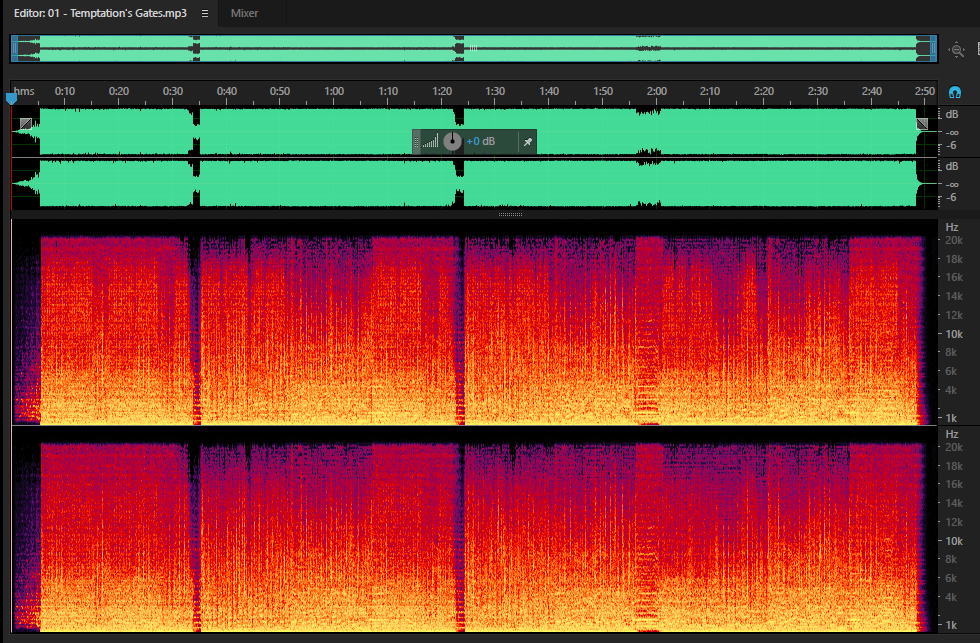
Task: Click the 2:00 mark on the ruler
Action: point(656,91)
